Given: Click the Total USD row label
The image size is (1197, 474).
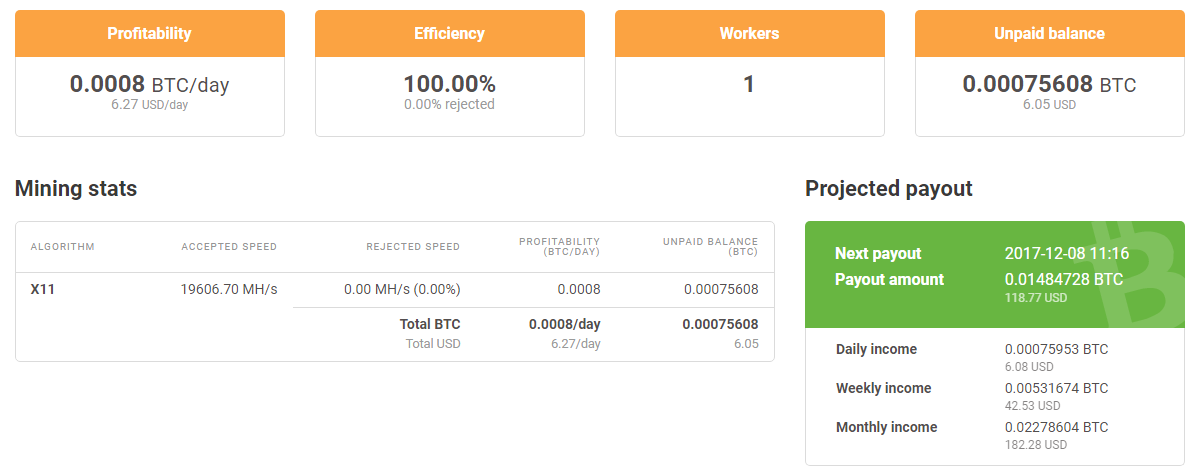Looking at the screenshot, I should 433,343.
